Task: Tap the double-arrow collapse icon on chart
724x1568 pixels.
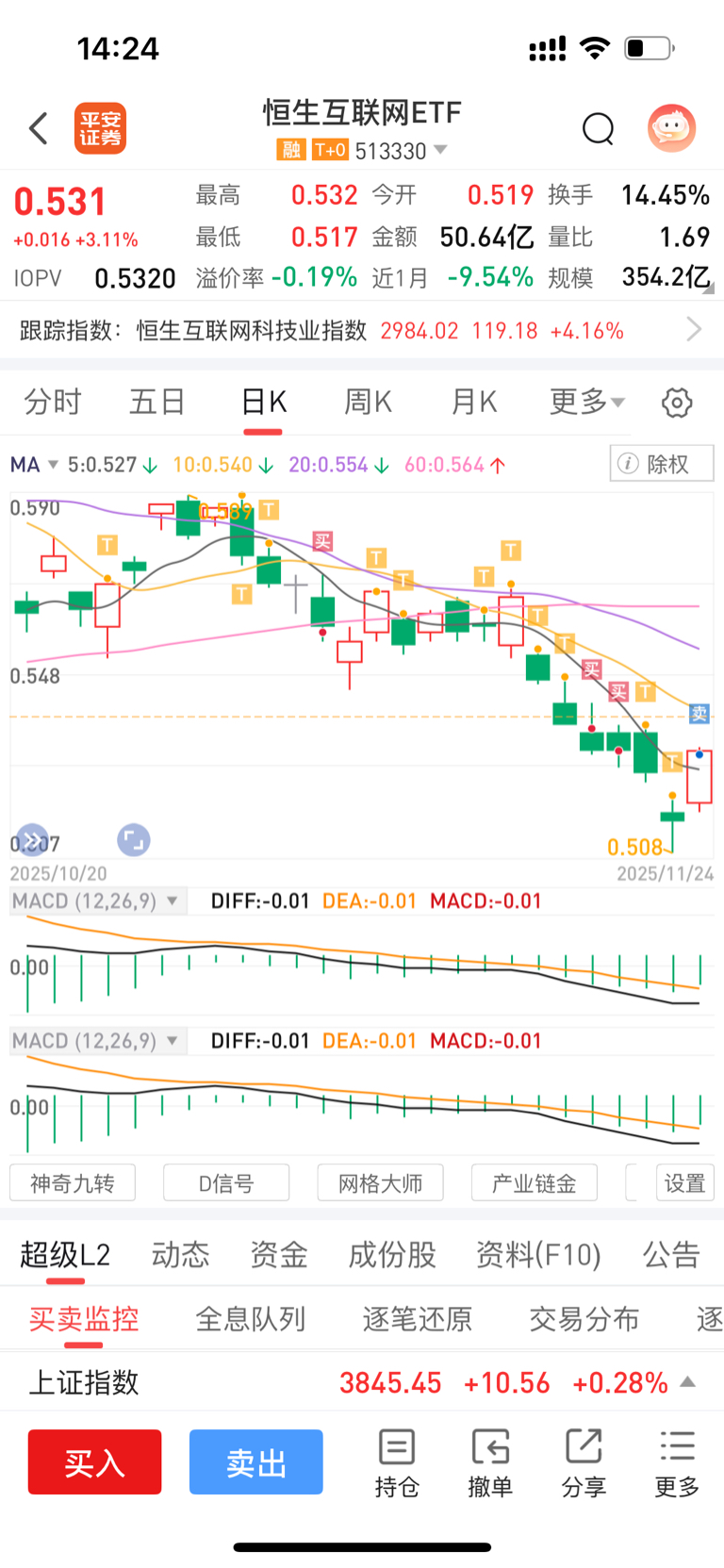Action: (32, 839)
